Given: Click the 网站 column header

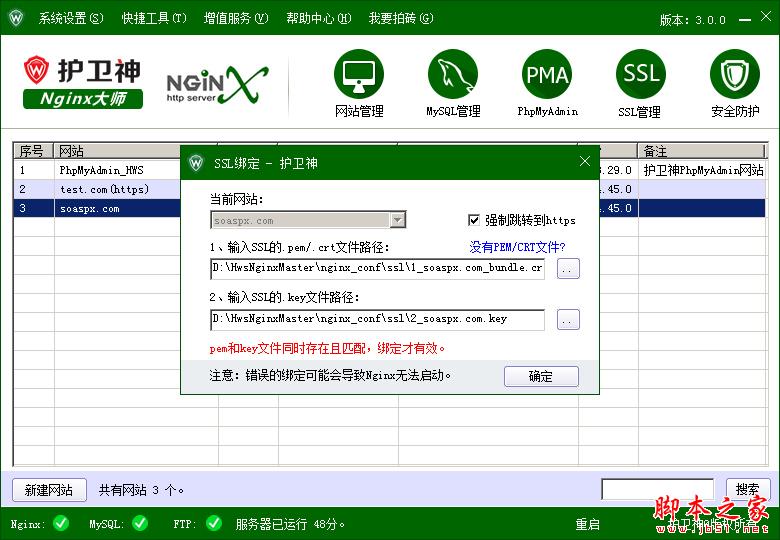Looking at the screenshot, I should point(118,151).
